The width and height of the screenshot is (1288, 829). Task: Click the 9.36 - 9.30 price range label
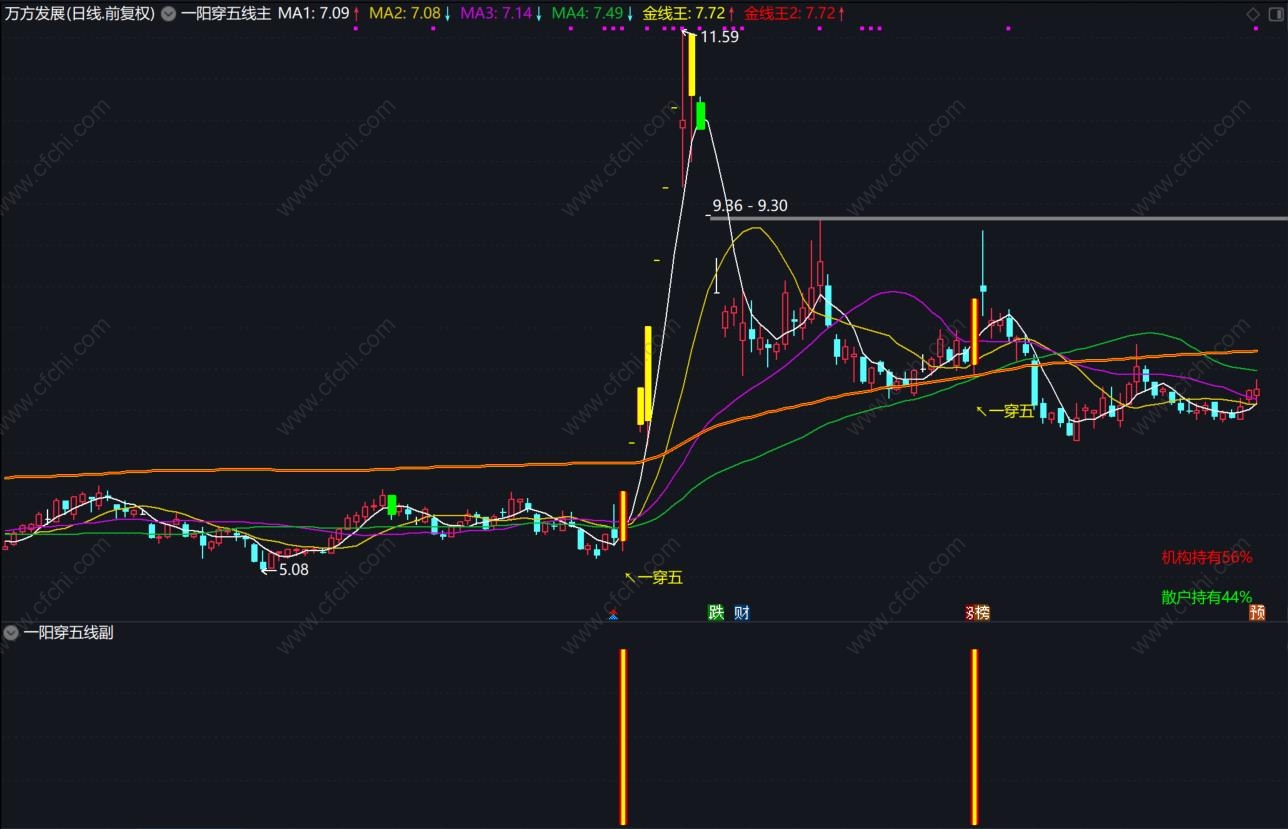749,206
